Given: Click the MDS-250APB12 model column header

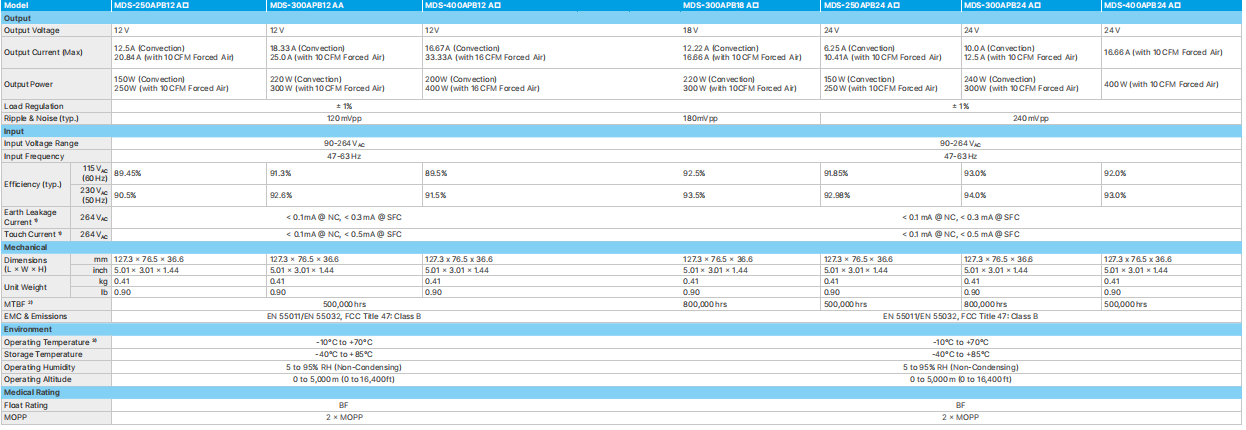Looking at the screenshot, I should point(150,5).
